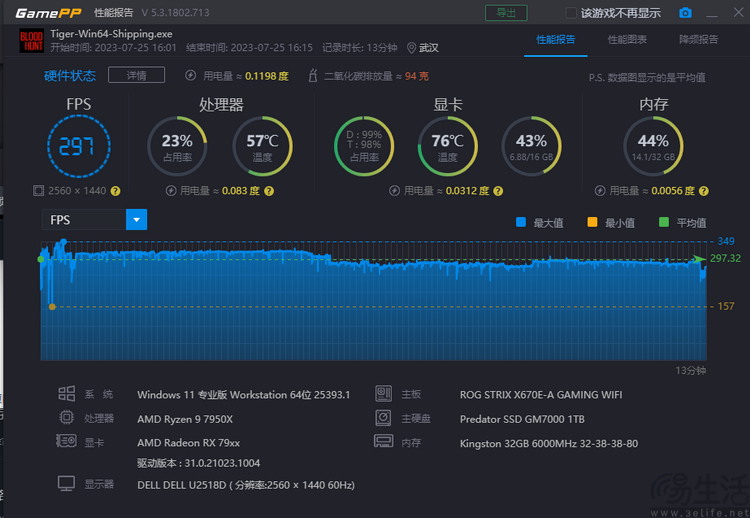
Task: Click the processor chip icon in hardware list
Action: 66,418
